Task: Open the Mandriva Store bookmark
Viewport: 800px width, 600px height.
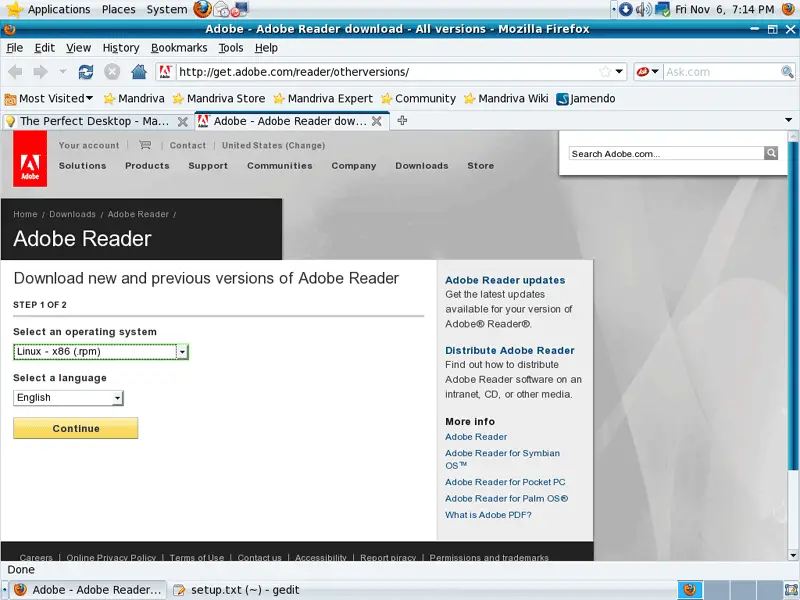Action: 219,98
